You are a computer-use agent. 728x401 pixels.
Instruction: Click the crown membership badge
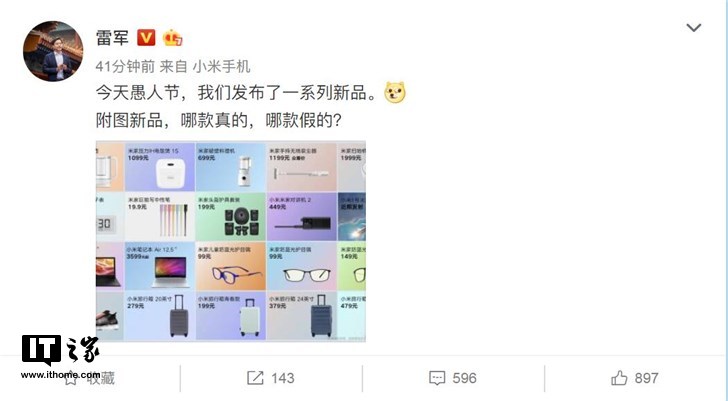click(x=172, y=37)
